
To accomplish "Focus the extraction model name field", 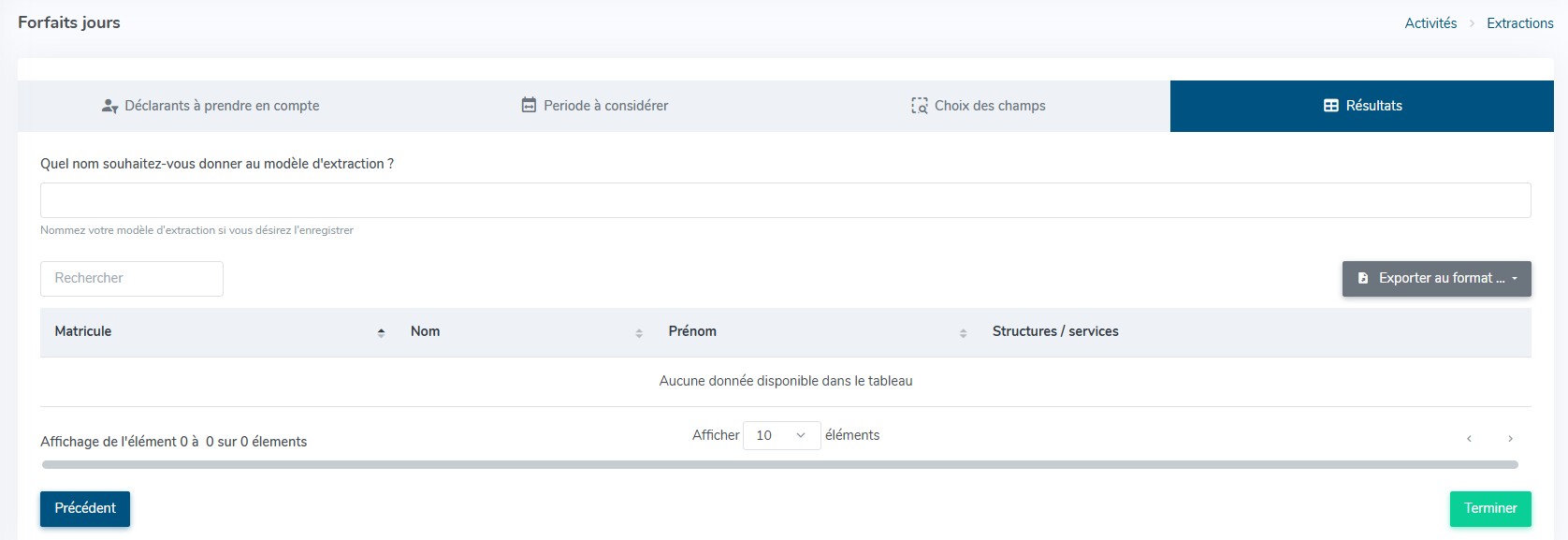I will click(785, 200).
